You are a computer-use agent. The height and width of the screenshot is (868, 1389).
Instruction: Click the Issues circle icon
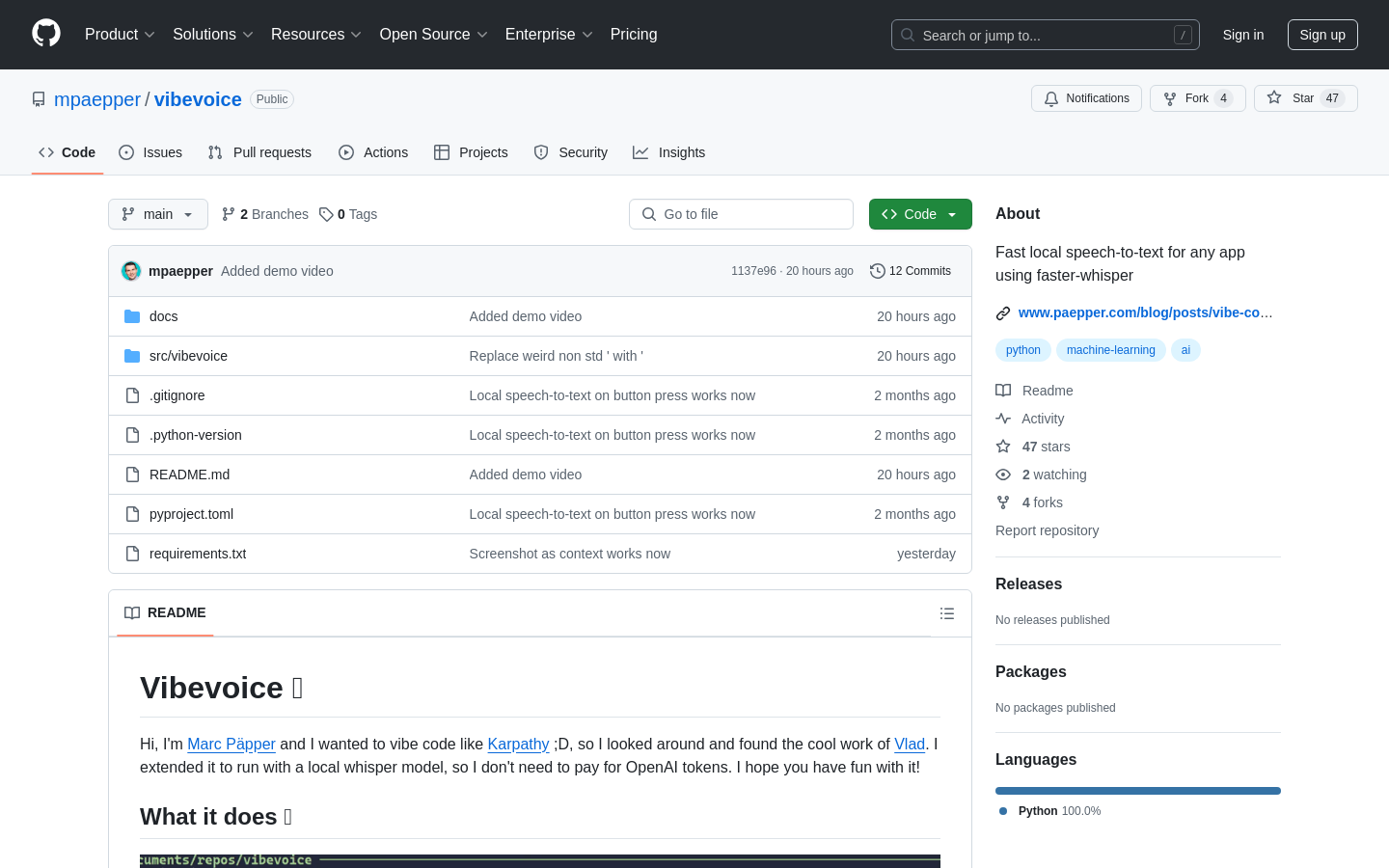coord(126,152)
